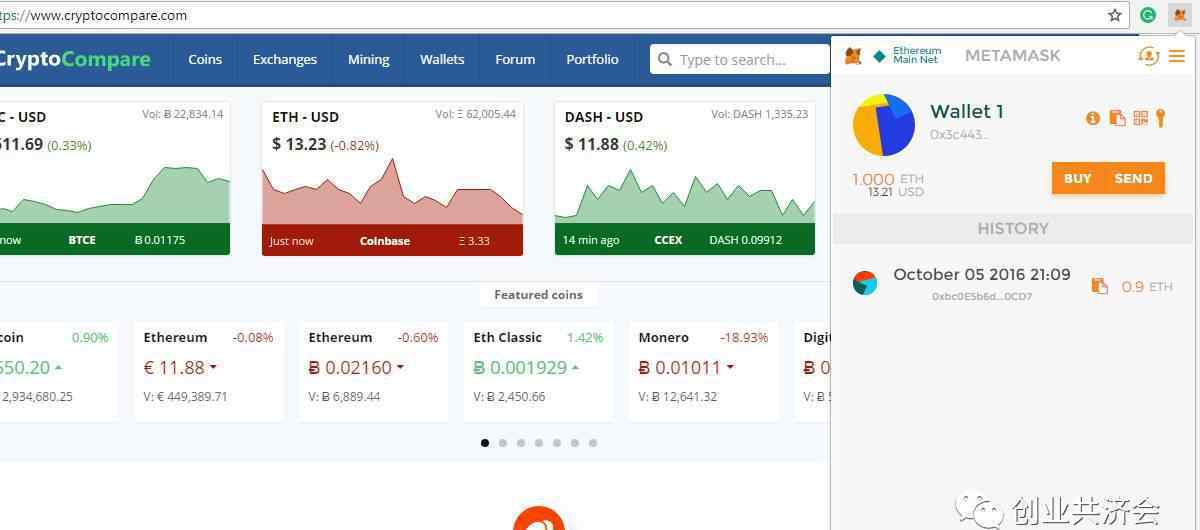Image resolution: width=1200 pixels, height=530 pixels.
Task: Click the SEND button in MetaMask
Action: (1134, 178)
